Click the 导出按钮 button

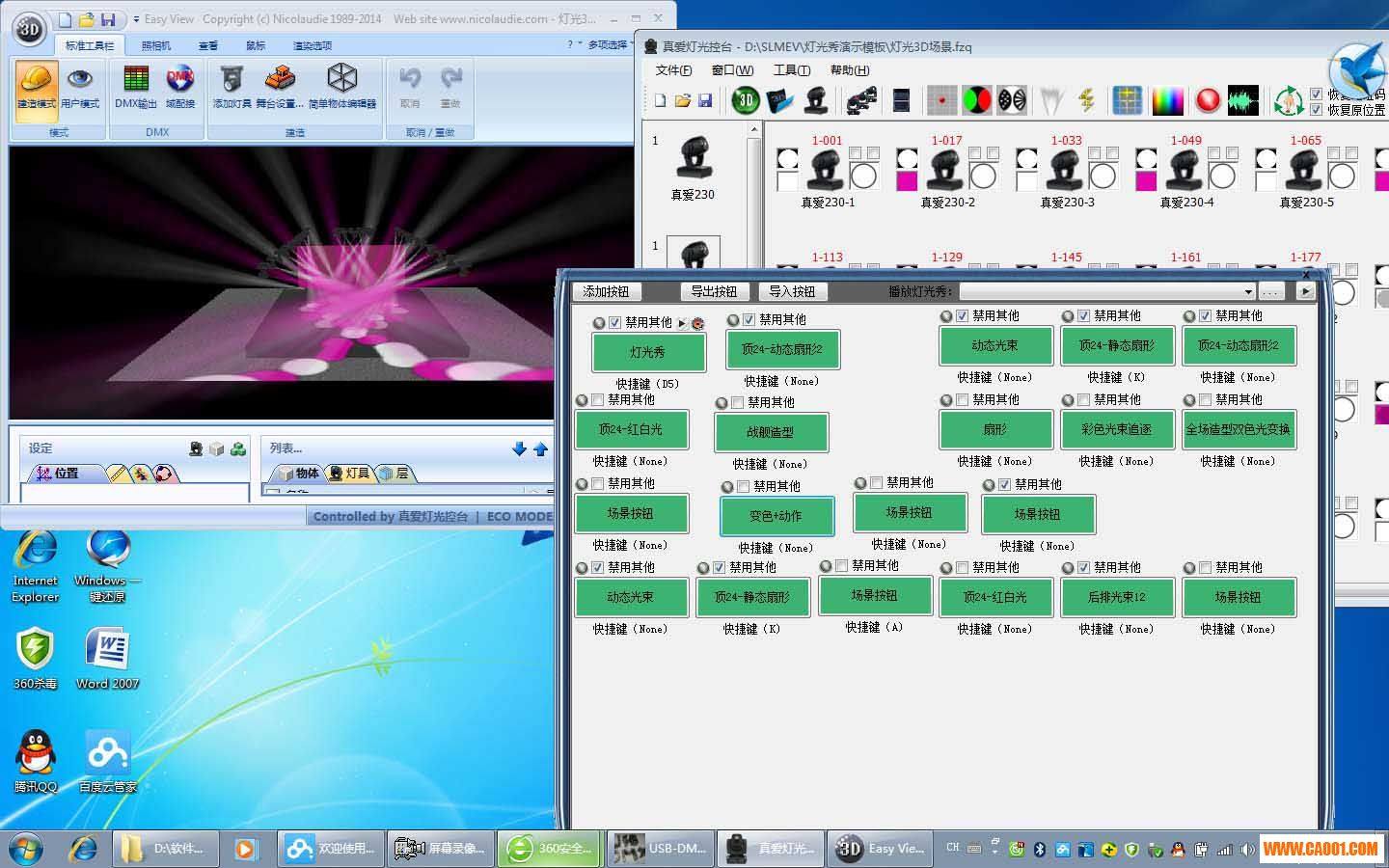pos(714,291)
